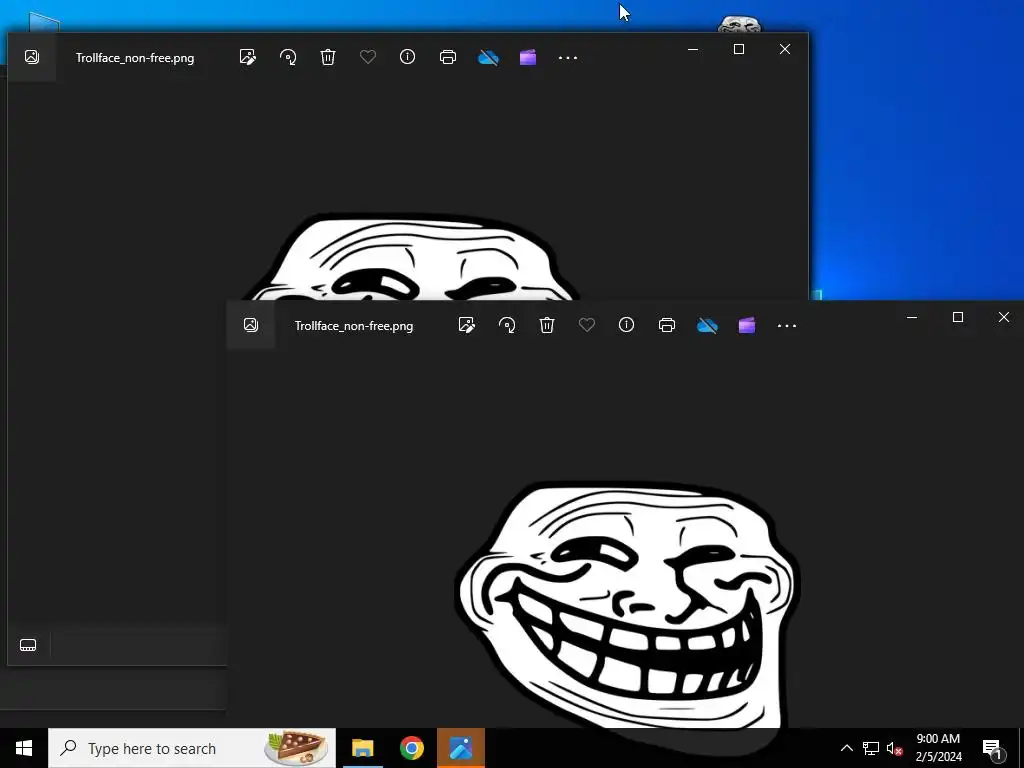This screenshot has width=1024, height=768.
Task: Open the OneDrive icon in the front Photos window
Action: 707,325
